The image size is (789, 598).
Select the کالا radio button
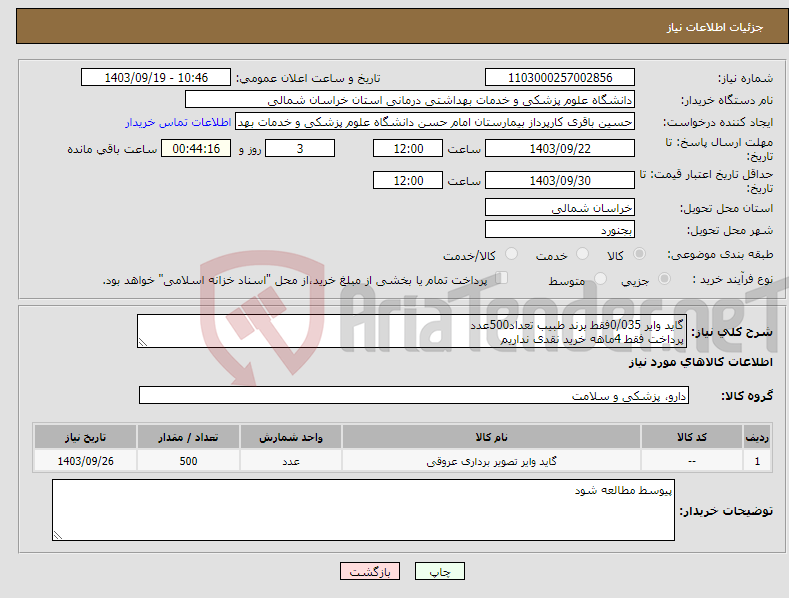pyautogui.click(x=639, y=254)
